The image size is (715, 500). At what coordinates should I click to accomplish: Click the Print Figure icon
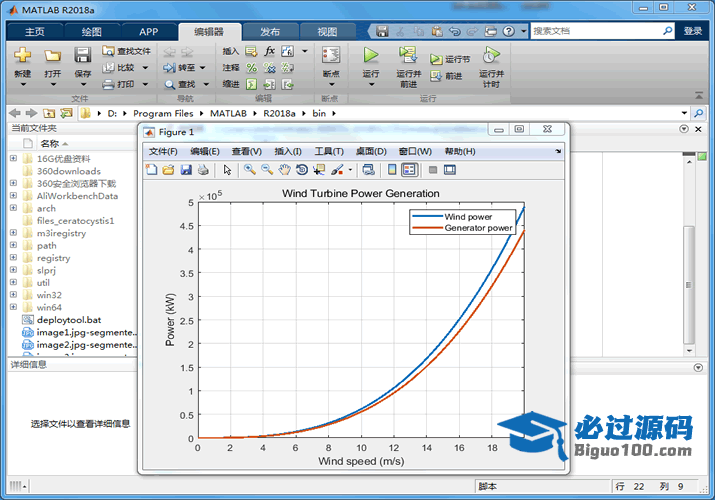point(203,170)
